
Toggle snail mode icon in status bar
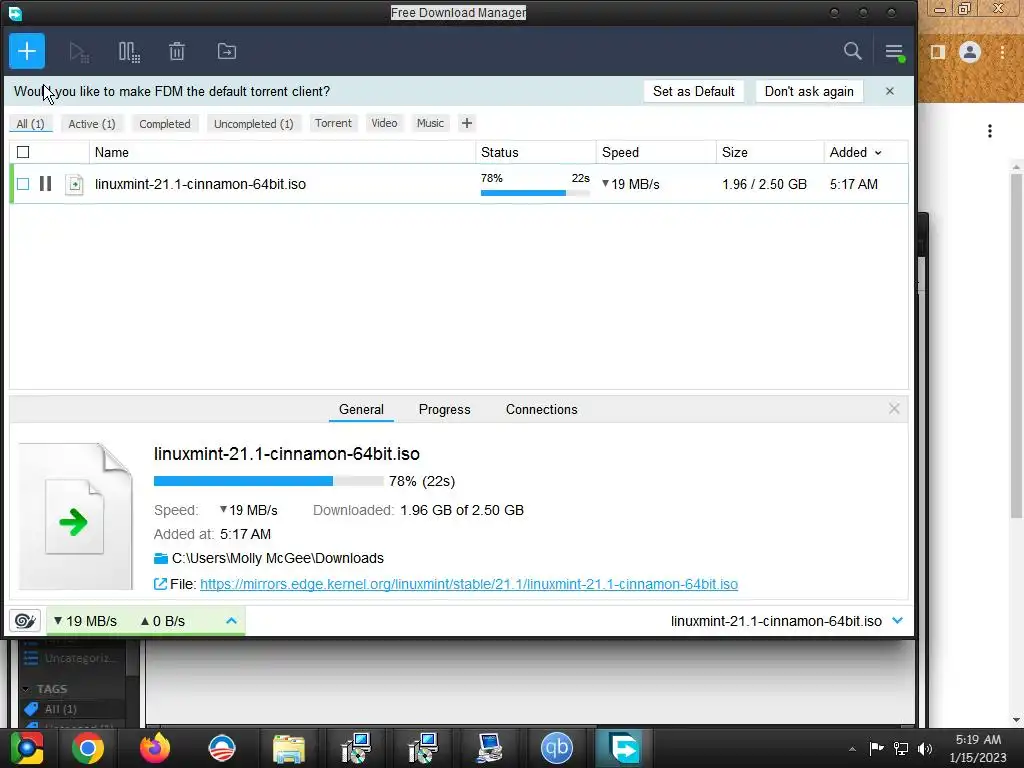point(25,620)
